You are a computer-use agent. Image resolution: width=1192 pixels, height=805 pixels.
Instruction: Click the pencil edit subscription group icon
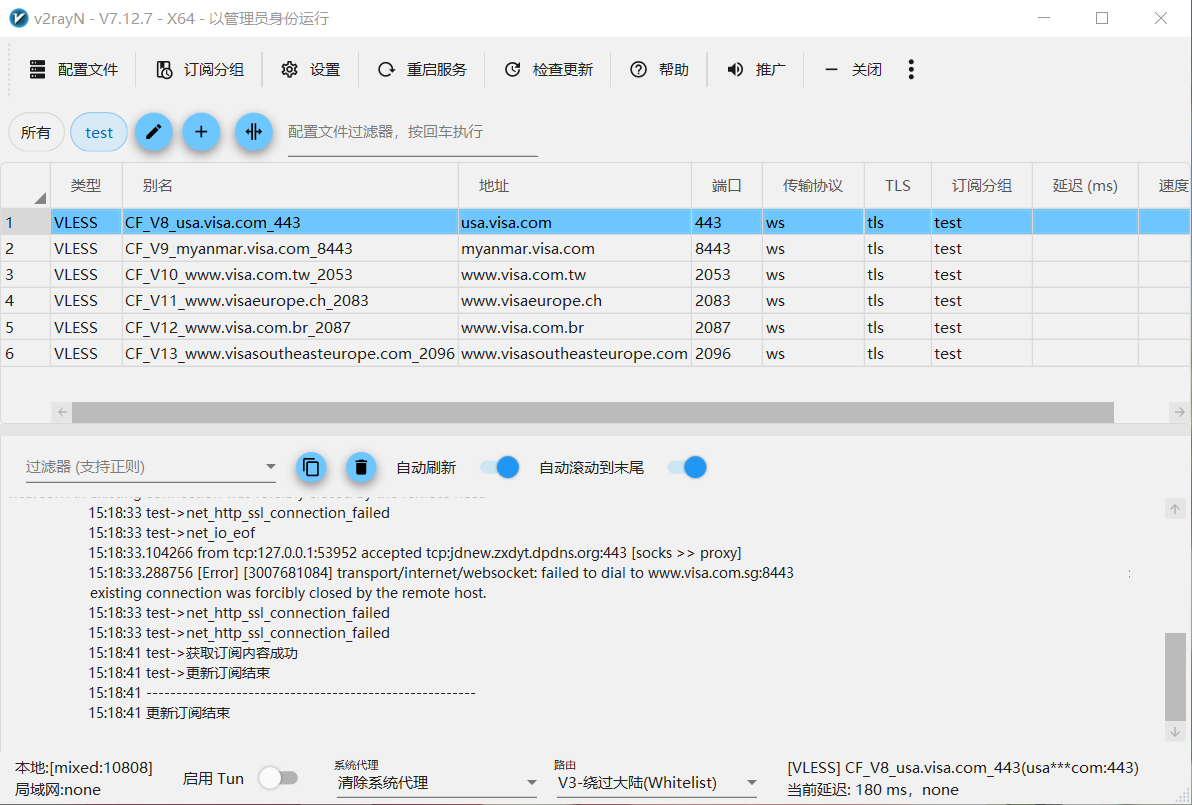coord(153,132)
